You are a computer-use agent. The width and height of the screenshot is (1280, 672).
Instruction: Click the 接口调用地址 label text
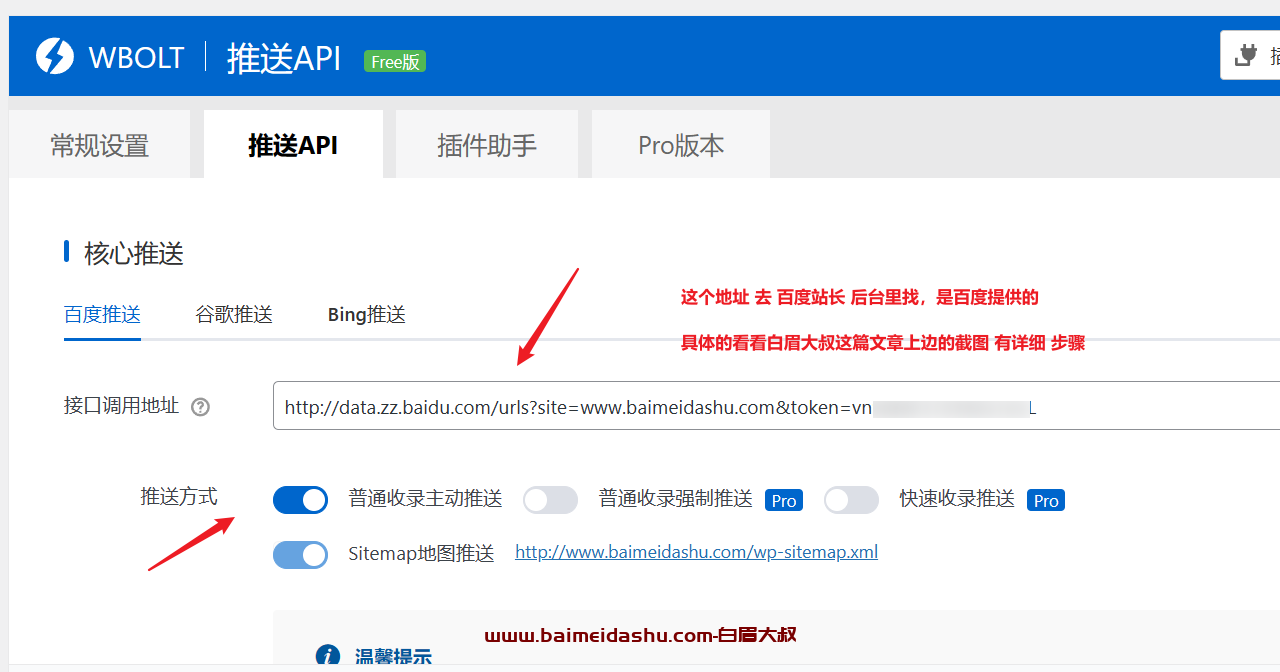coord(122,405)
